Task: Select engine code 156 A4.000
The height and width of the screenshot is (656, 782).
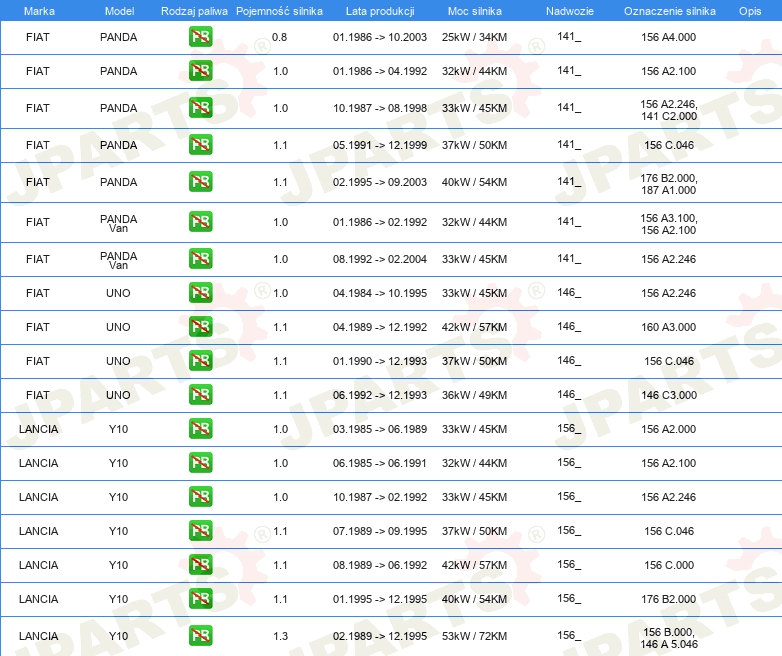Action: click(x=668, y=37)
